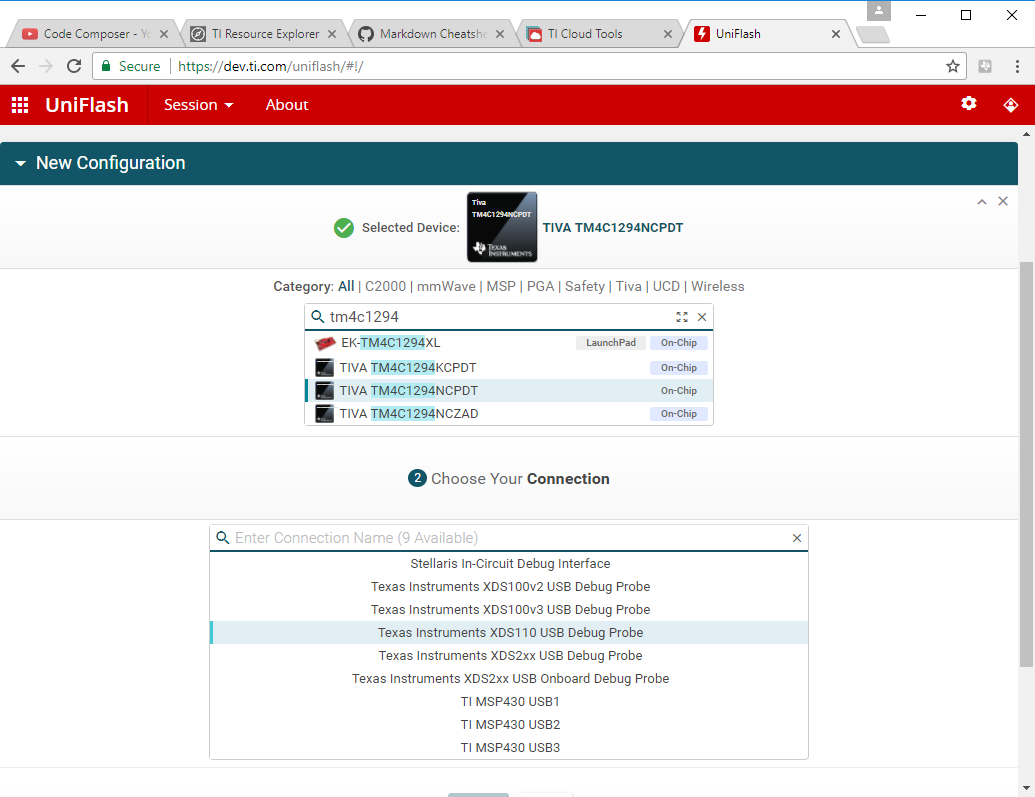Select TIVA TM4C1294NCZAD device row
Screen dimensions: 1035x797
[509, 413]
